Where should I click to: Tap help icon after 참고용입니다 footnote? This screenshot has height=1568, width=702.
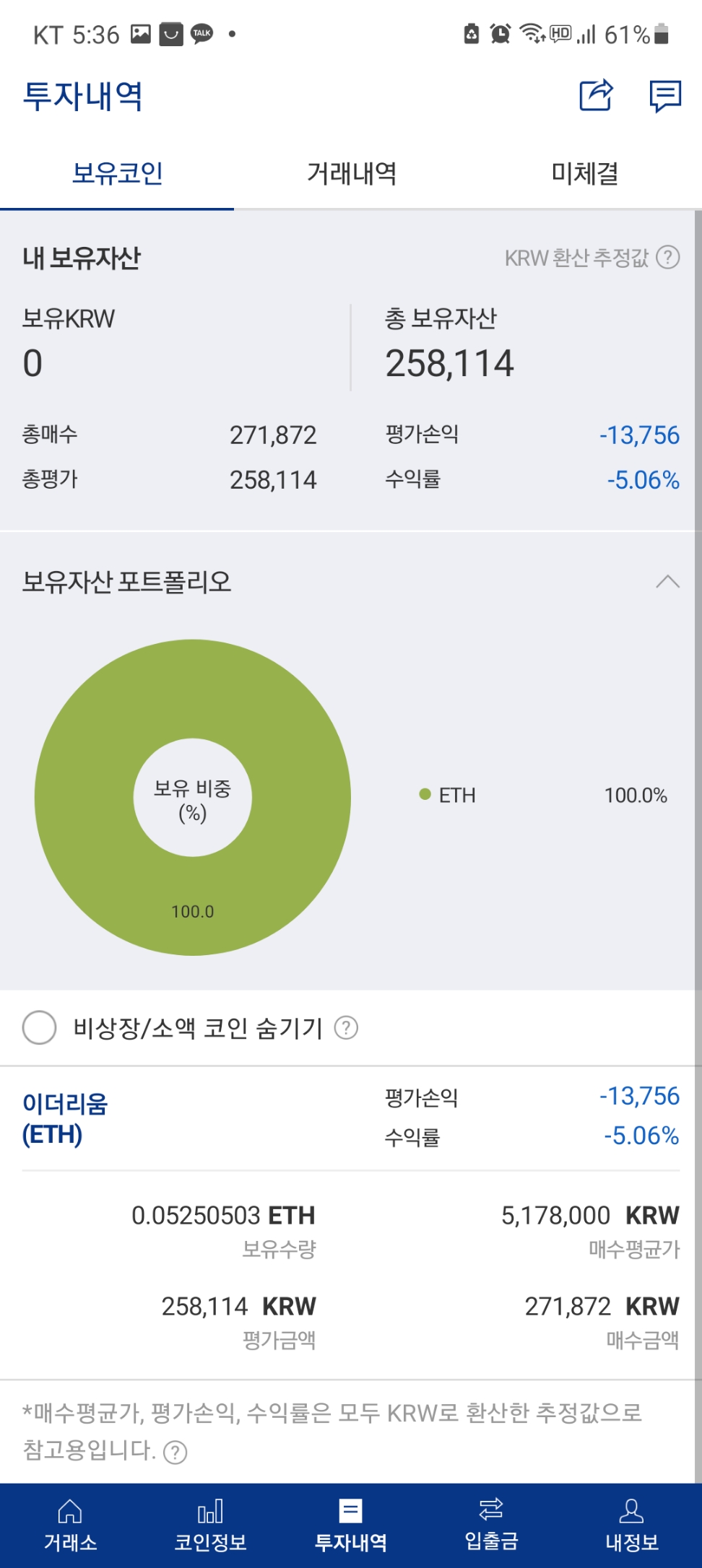click(x=175, y=1452)
